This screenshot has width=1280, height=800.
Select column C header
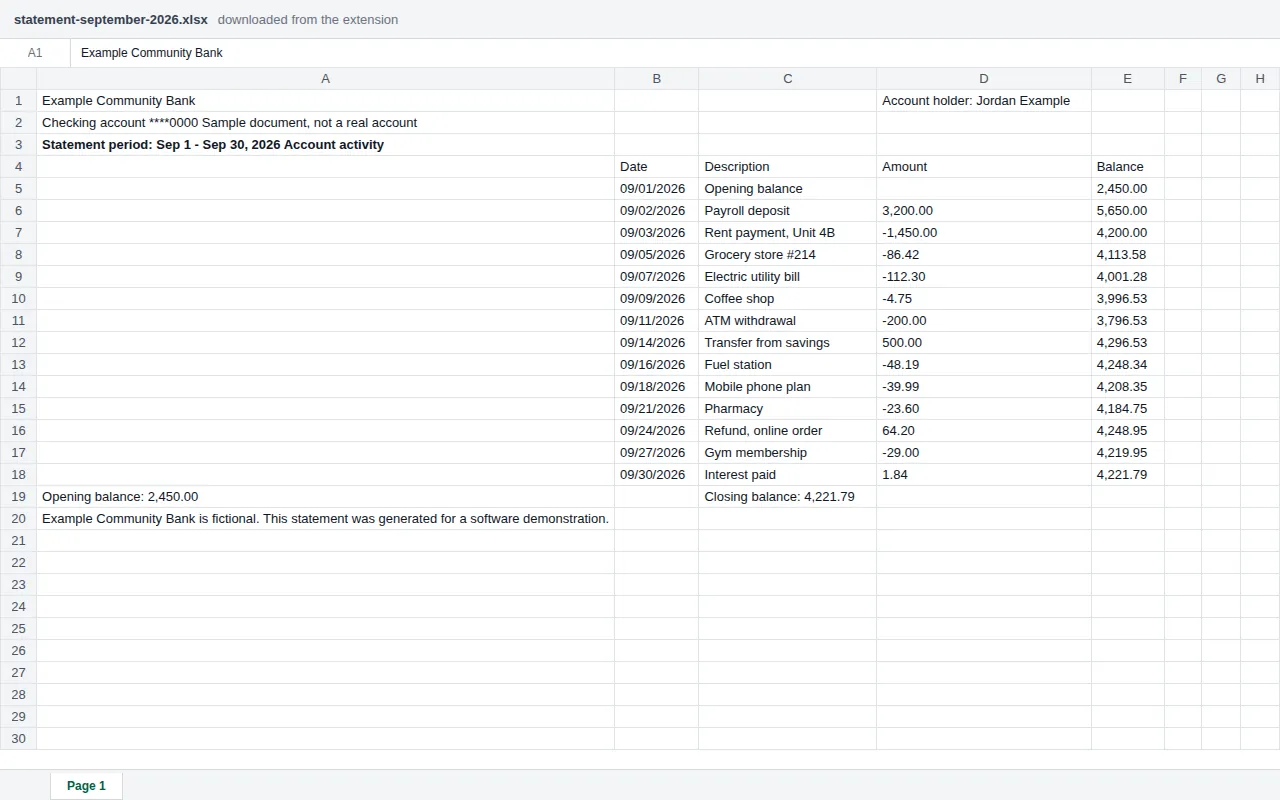point(787,79)
